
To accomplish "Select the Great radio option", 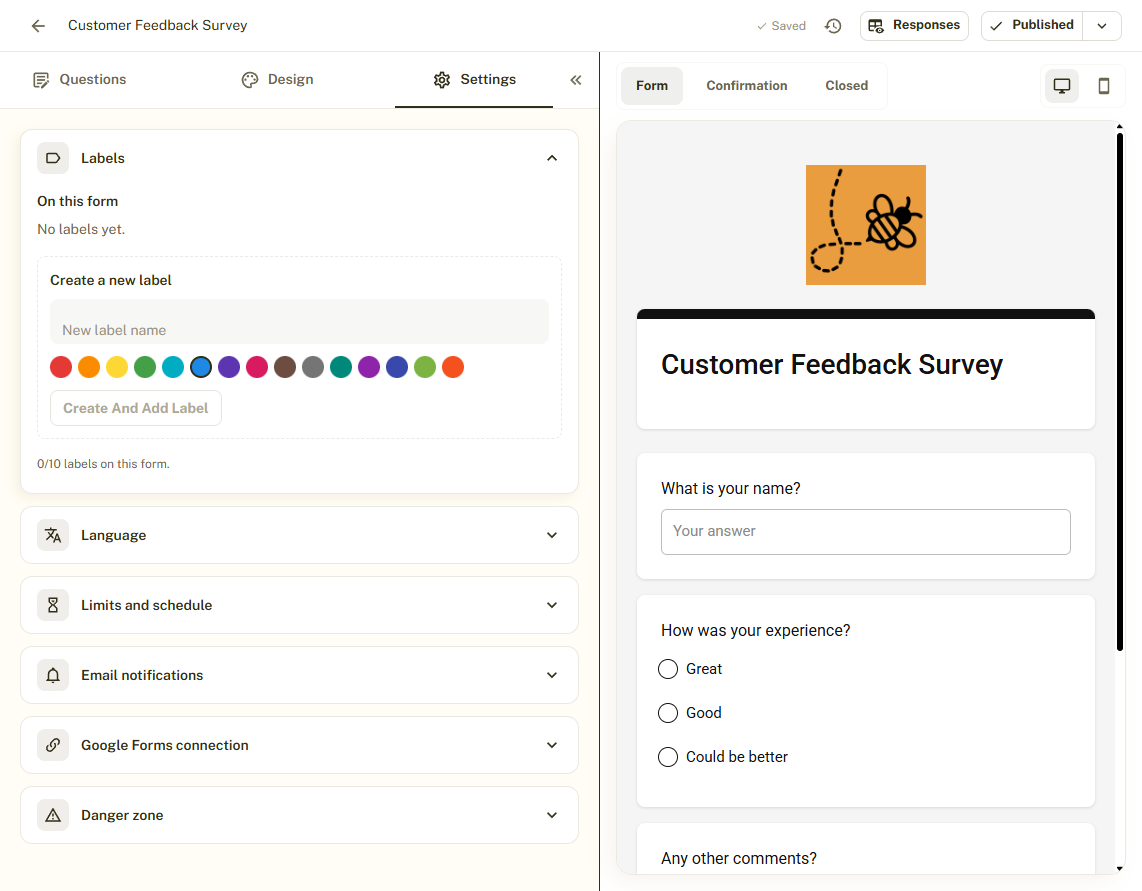I will [x=668, y=669].
